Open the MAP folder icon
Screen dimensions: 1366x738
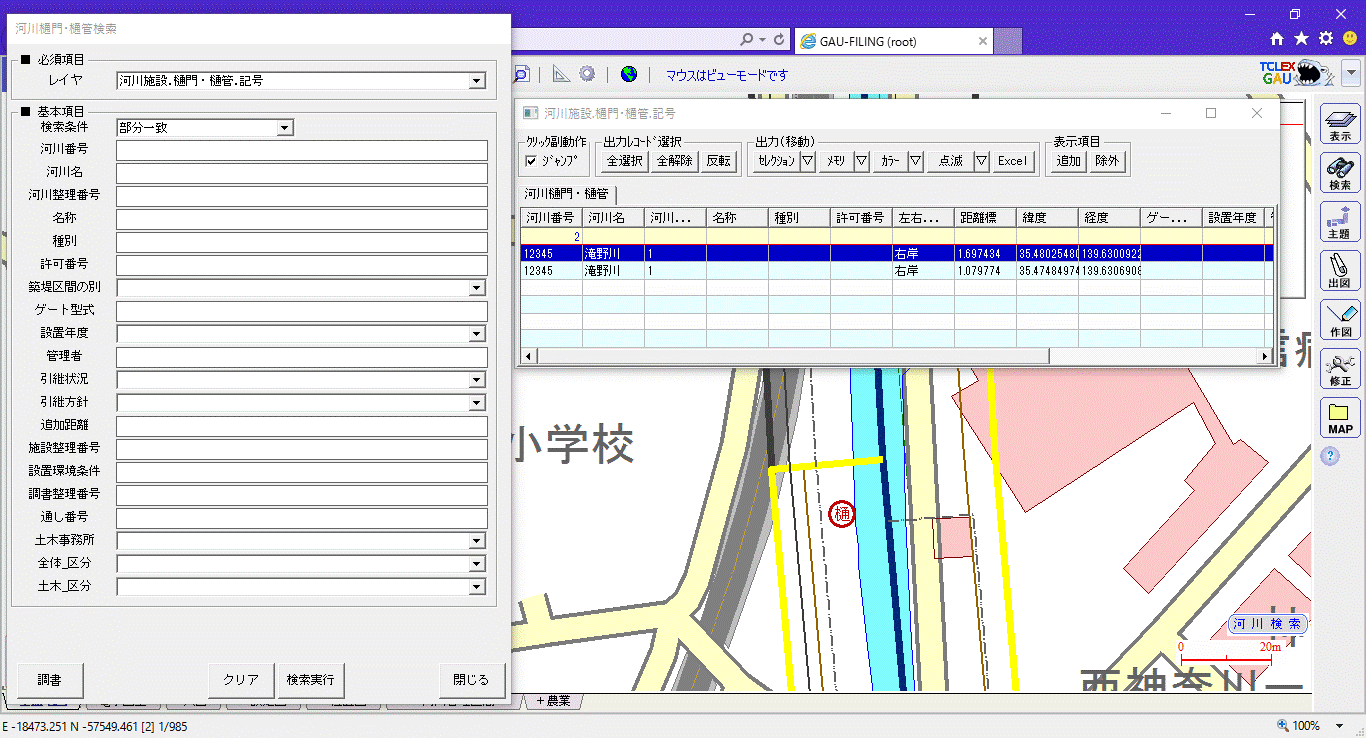point(1340,417)
